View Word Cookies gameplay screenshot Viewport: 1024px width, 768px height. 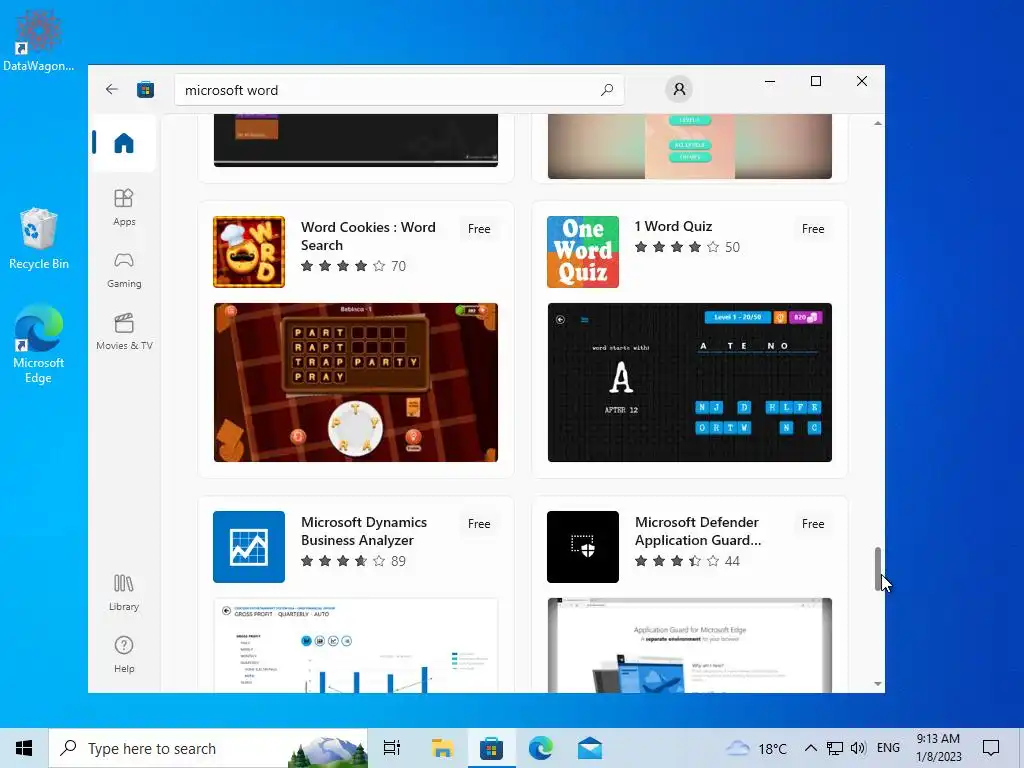356,382
